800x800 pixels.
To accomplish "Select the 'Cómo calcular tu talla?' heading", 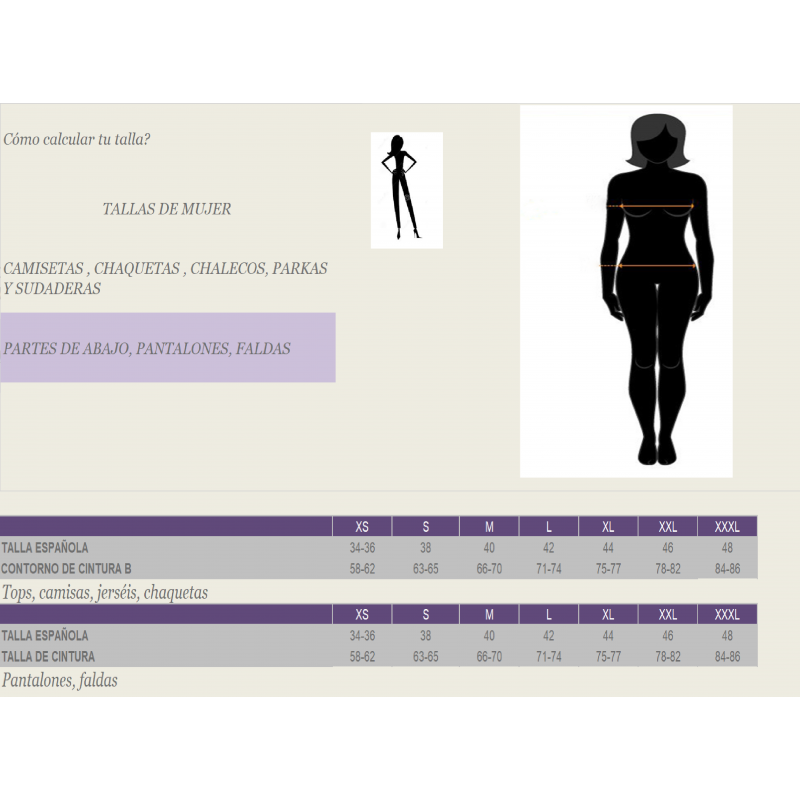I will coord(77,138).
